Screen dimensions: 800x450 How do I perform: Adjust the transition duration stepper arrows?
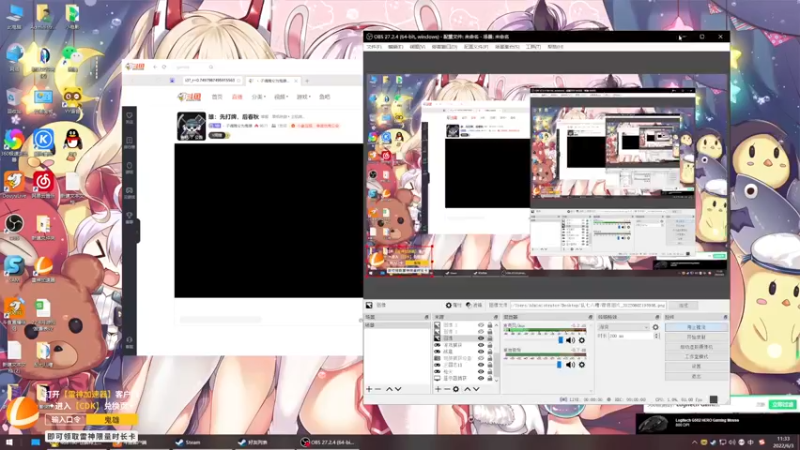(x=657, y=336)
